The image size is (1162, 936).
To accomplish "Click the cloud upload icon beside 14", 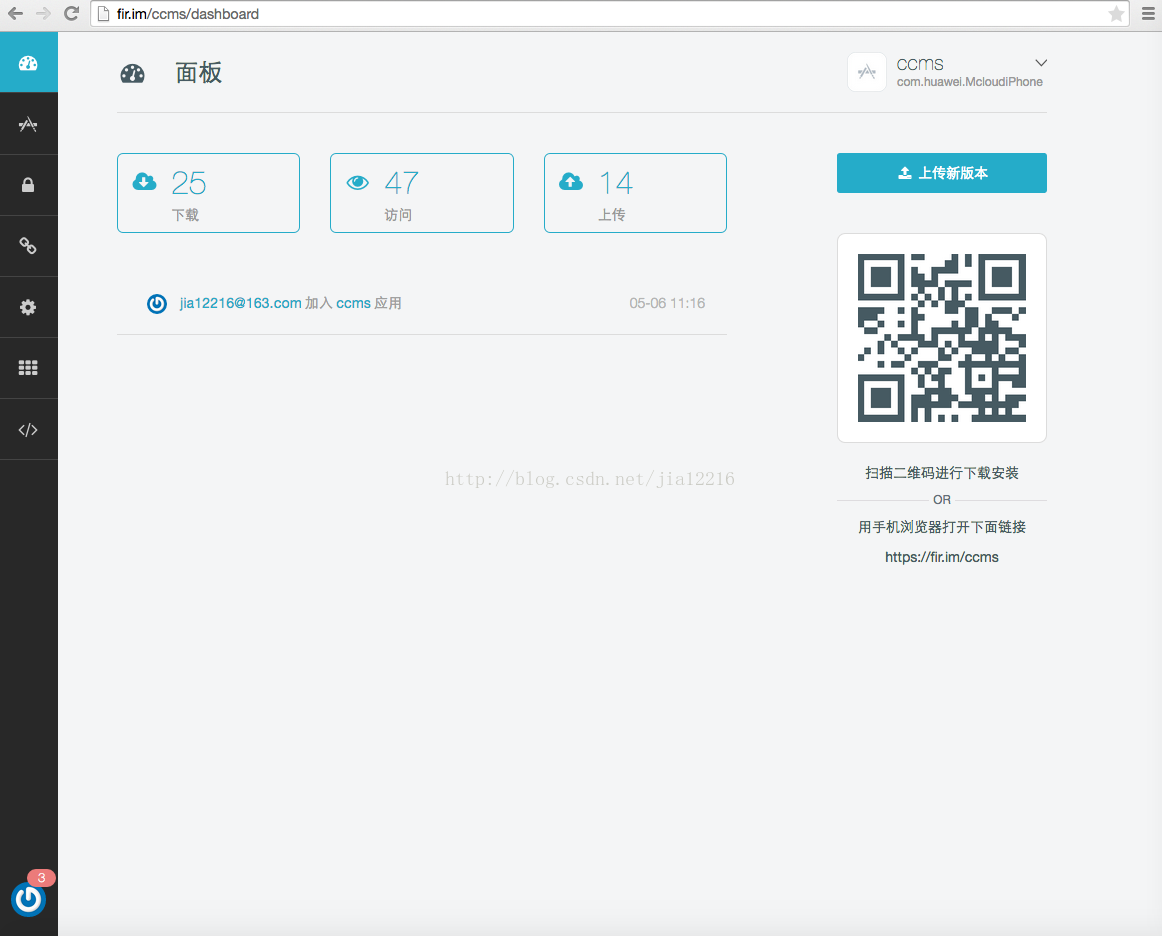I will (571, 182).
